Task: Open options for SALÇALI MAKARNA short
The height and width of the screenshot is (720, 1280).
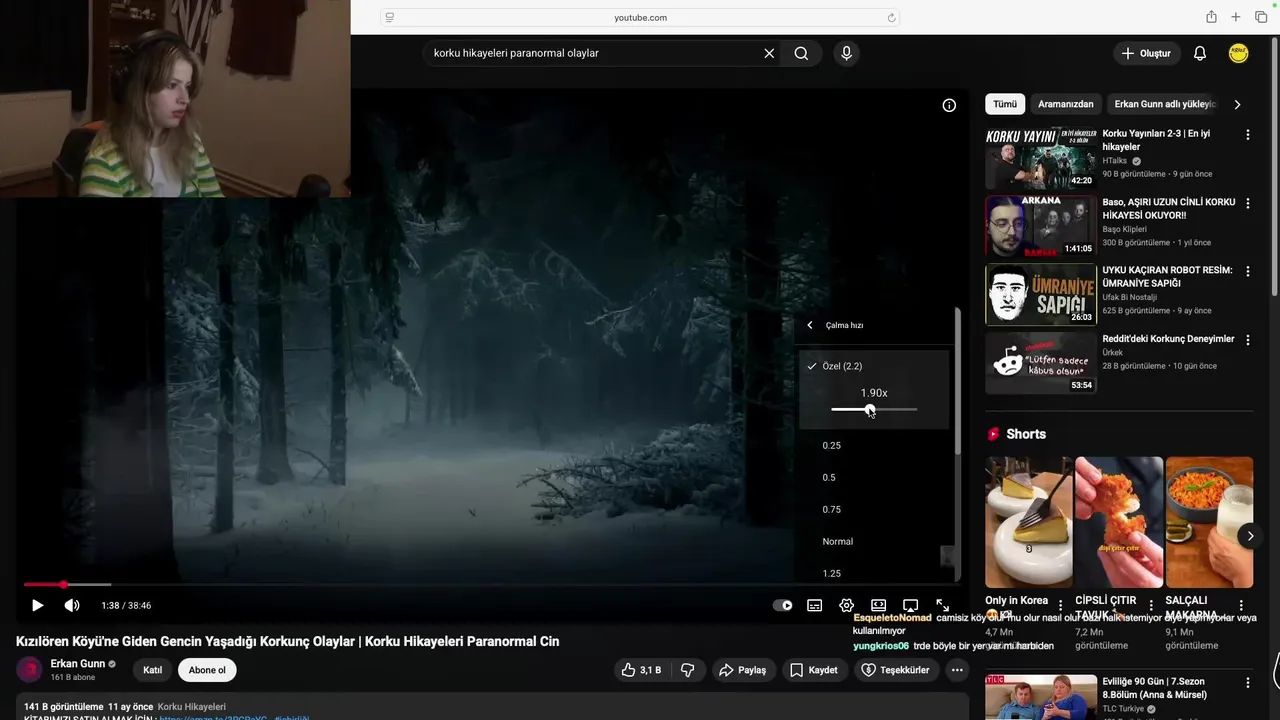Action: pyautogui.click(x=1241, y=605)
